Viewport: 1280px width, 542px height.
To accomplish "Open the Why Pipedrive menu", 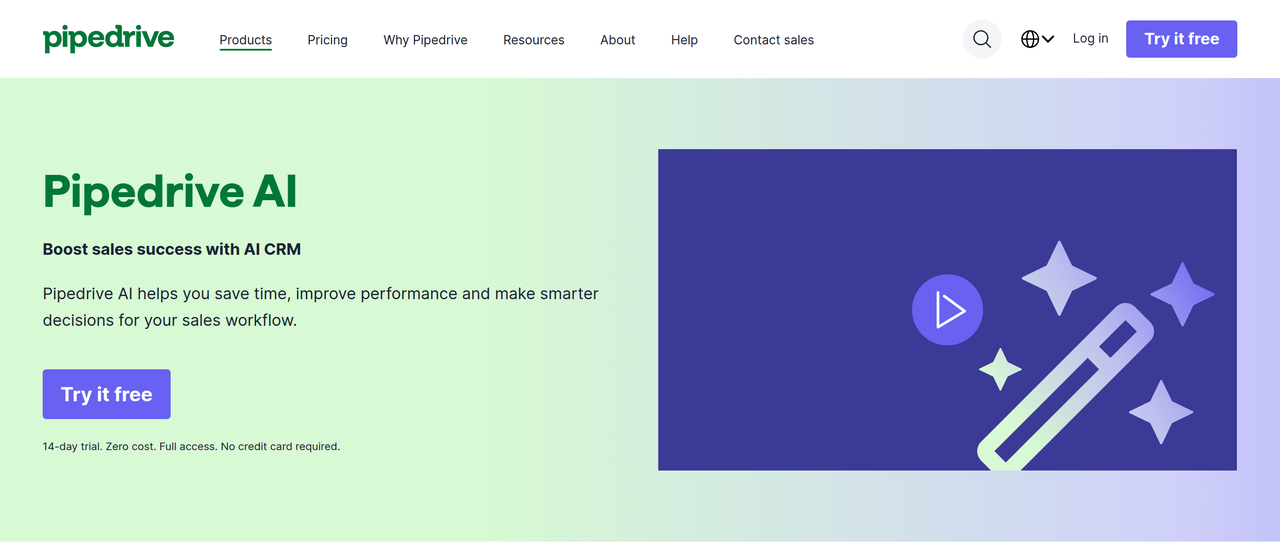I will point(425,40).
